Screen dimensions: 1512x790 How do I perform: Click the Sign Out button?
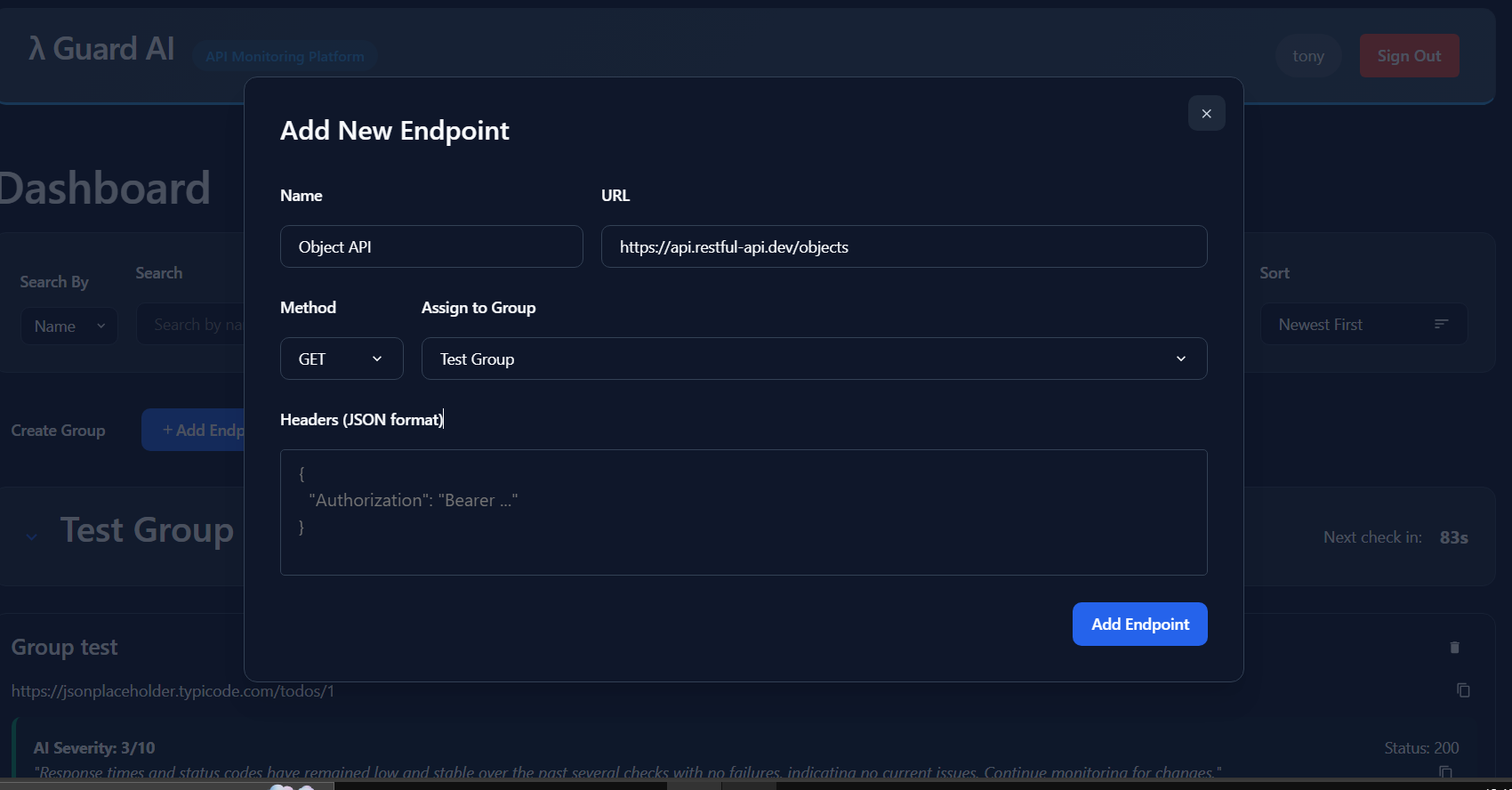coord(1409,55)
